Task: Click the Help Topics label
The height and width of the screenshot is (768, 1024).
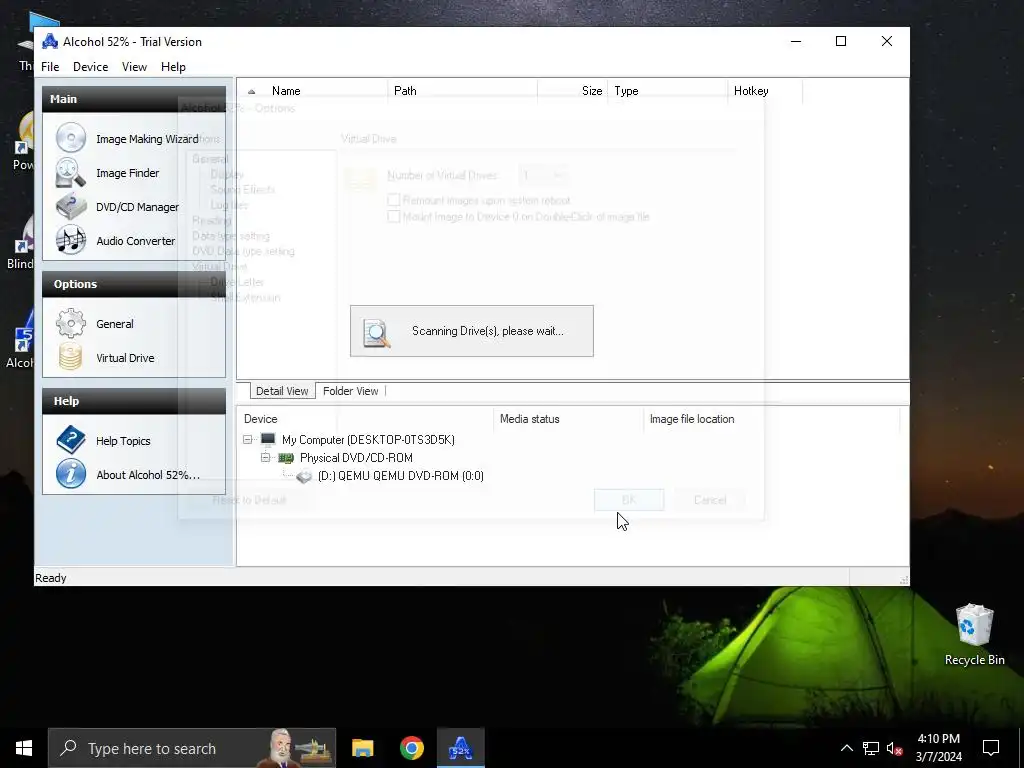Action: [x=123, y=440]
